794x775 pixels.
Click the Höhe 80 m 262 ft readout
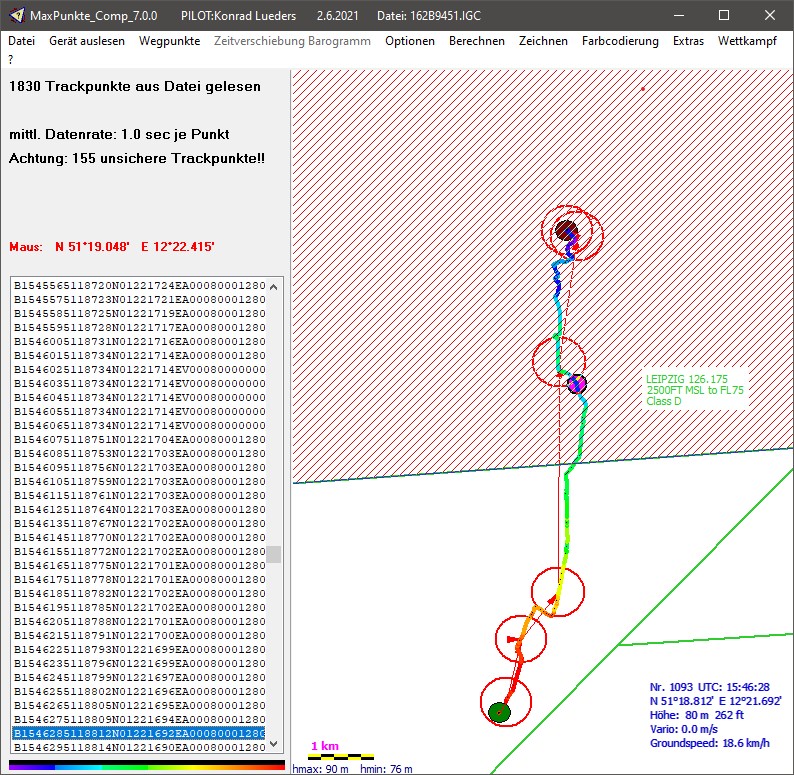pos(696,715)
